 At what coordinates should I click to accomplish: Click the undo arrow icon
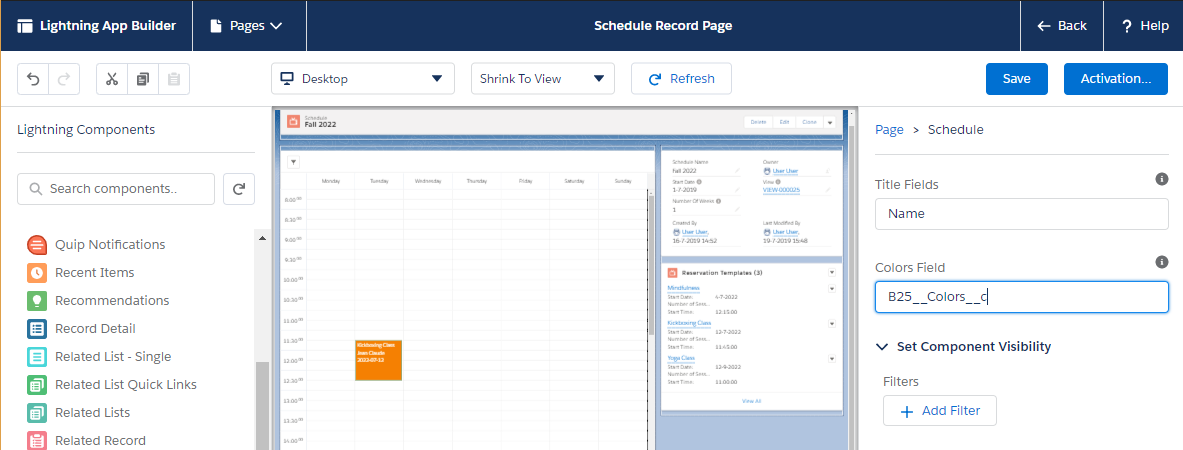[33, 79]
